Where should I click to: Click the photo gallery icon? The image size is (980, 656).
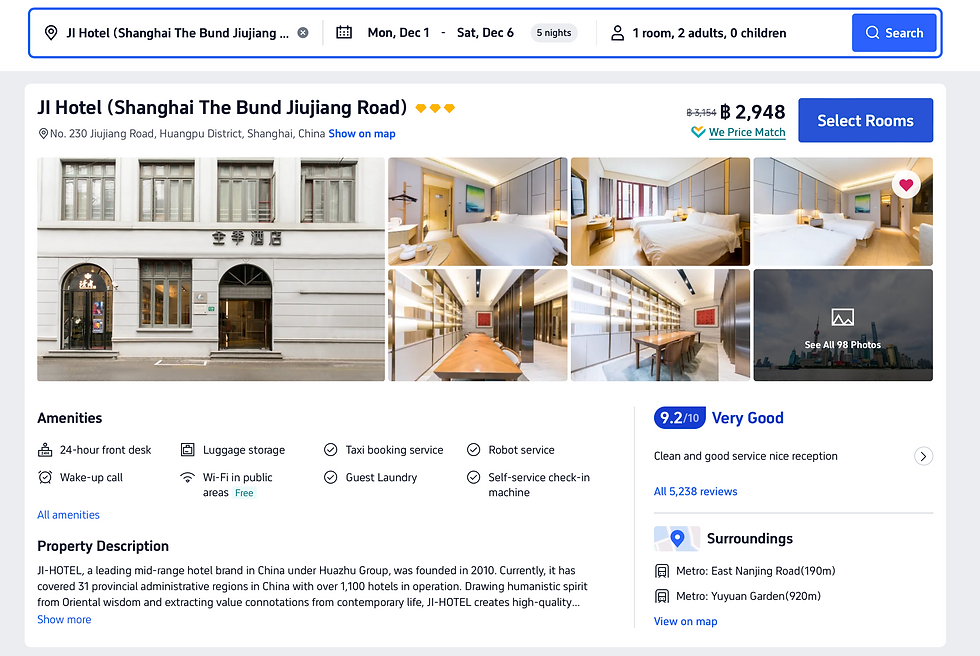click(842, 317)
